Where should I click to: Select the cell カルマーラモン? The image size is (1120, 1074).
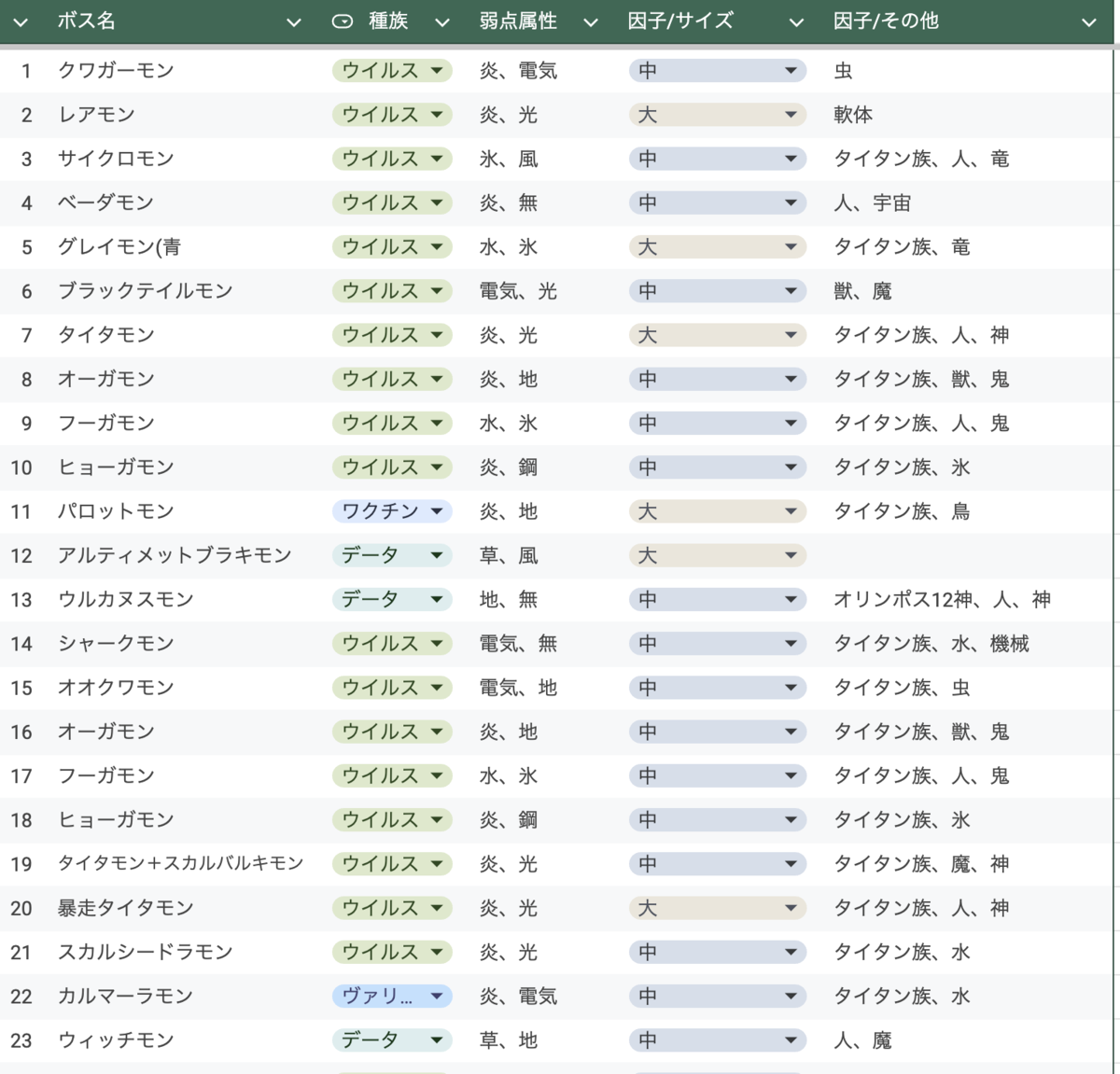pyautogui.click(x=125, y=996)
